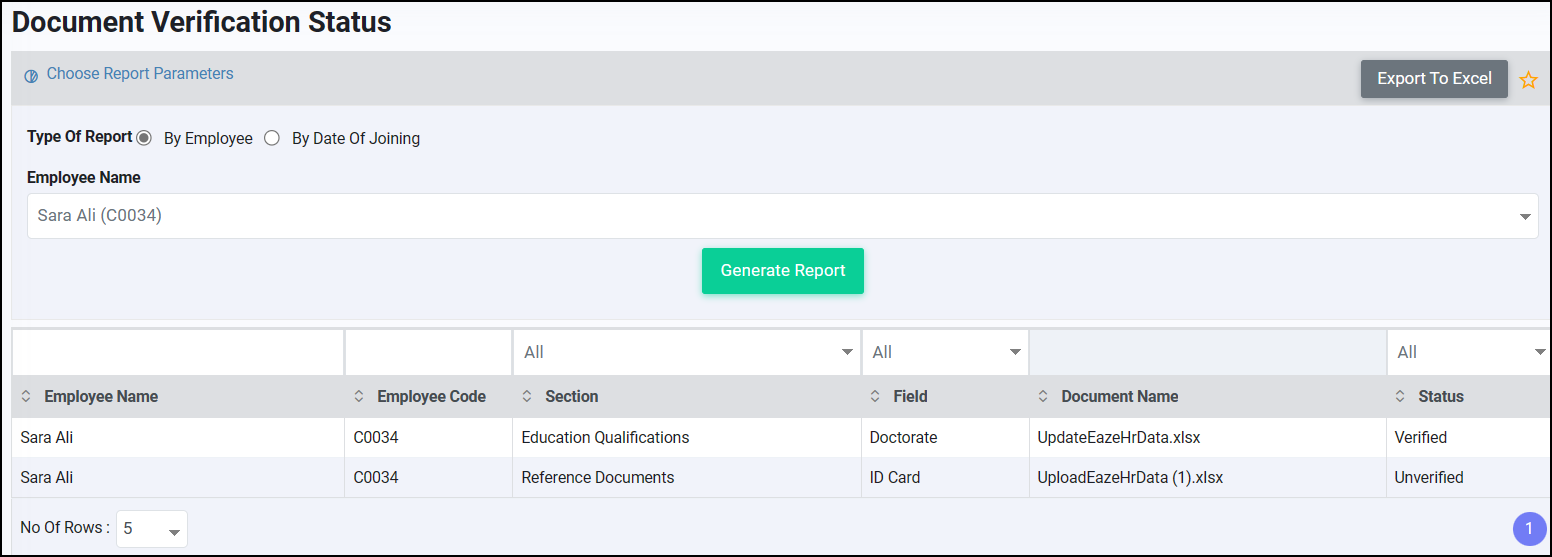Sort the Status column using its arrows

1401,397
